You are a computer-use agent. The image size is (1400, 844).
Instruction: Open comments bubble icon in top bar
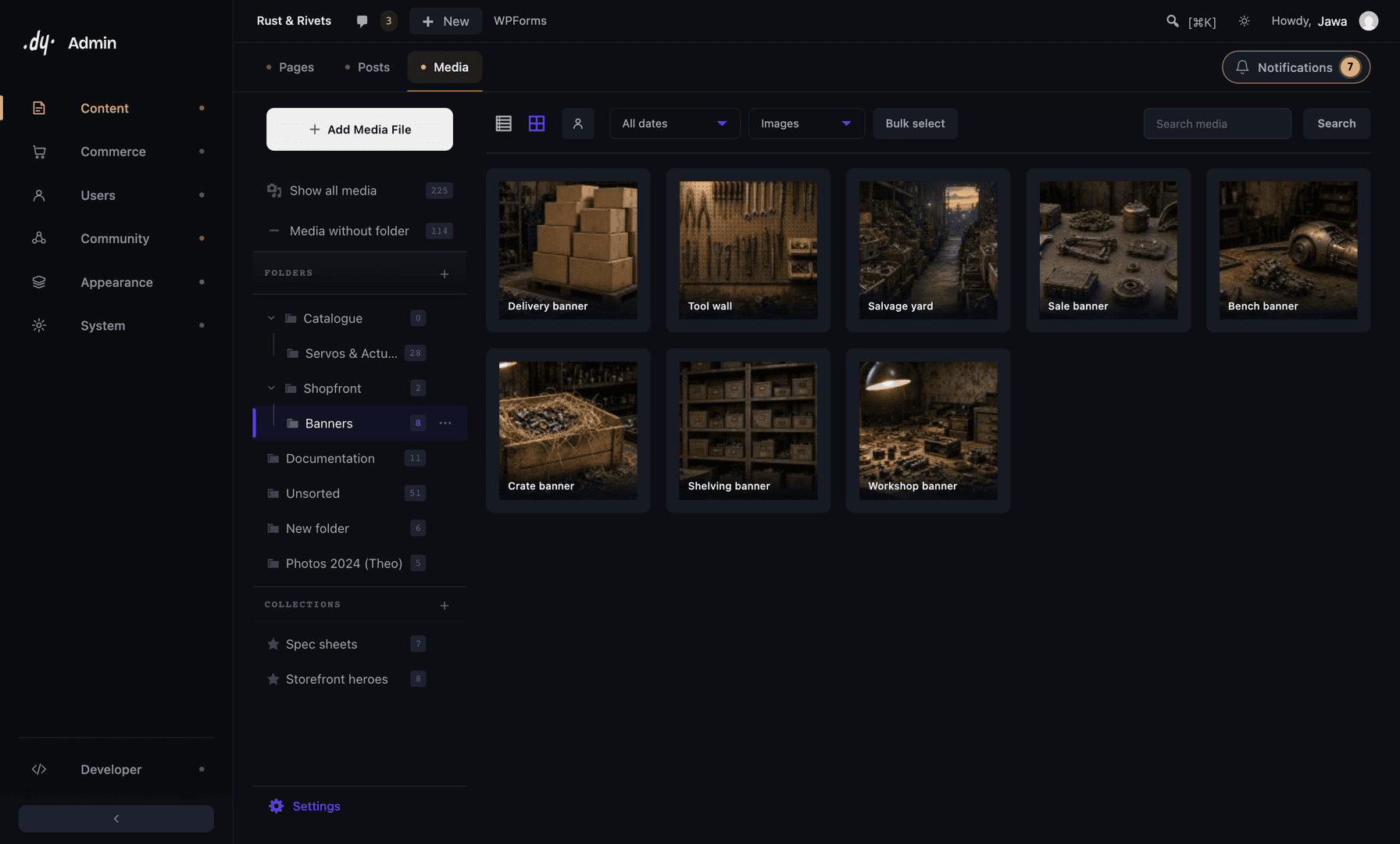click(x=362, y=21)
